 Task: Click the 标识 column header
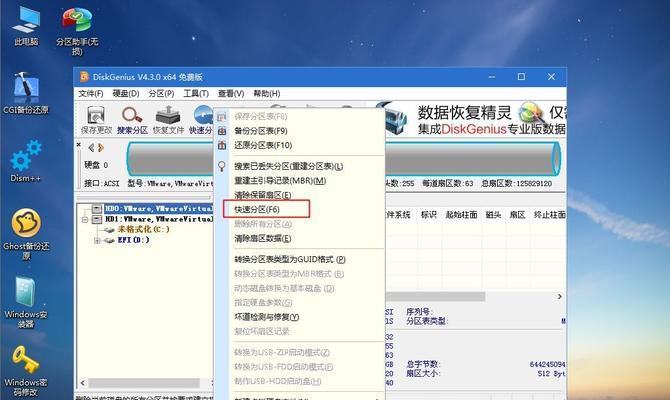(429, 215)
